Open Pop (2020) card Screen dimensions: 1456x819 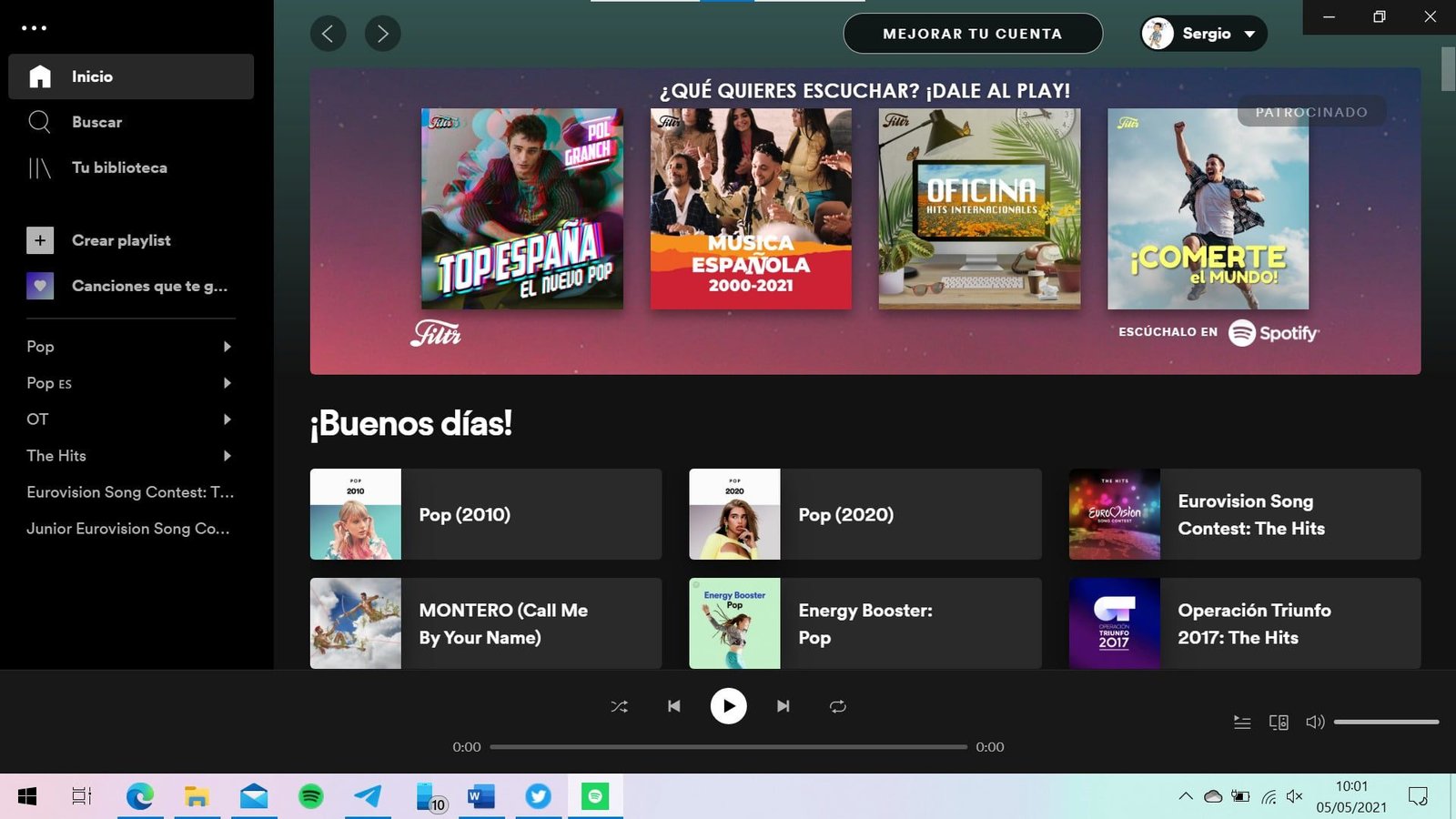click(x=865, y=514)
